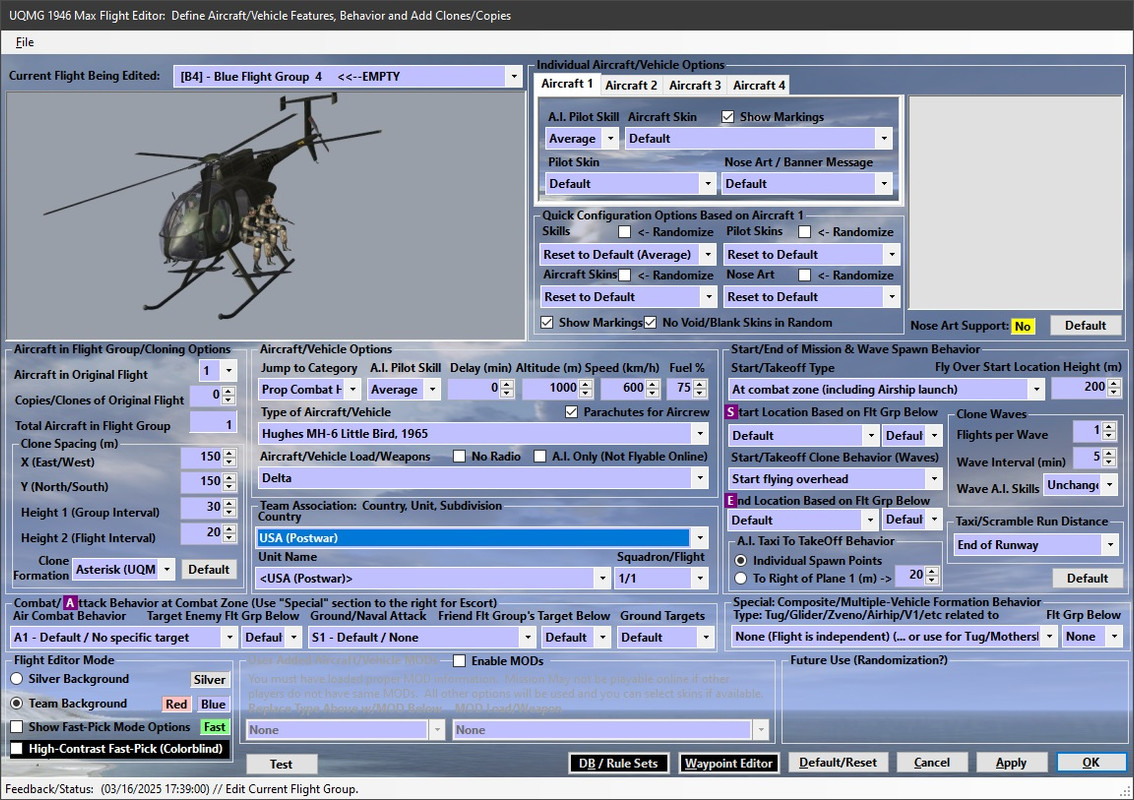Viewport: 1134px width, 800px height.
Task: Open Taxi/Scramble End of Runway dropdown
Action: pyautogui.click(x=1109, y=545)
